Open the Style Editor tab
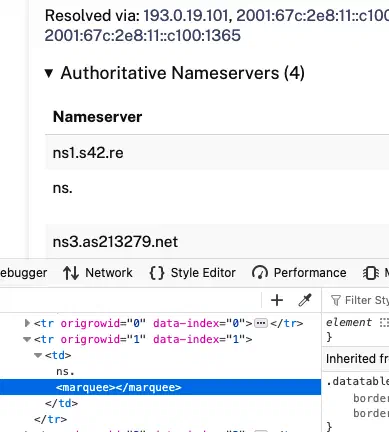Image resolution: width=389 pixels, height=432 pixels. tap(192, 273)
